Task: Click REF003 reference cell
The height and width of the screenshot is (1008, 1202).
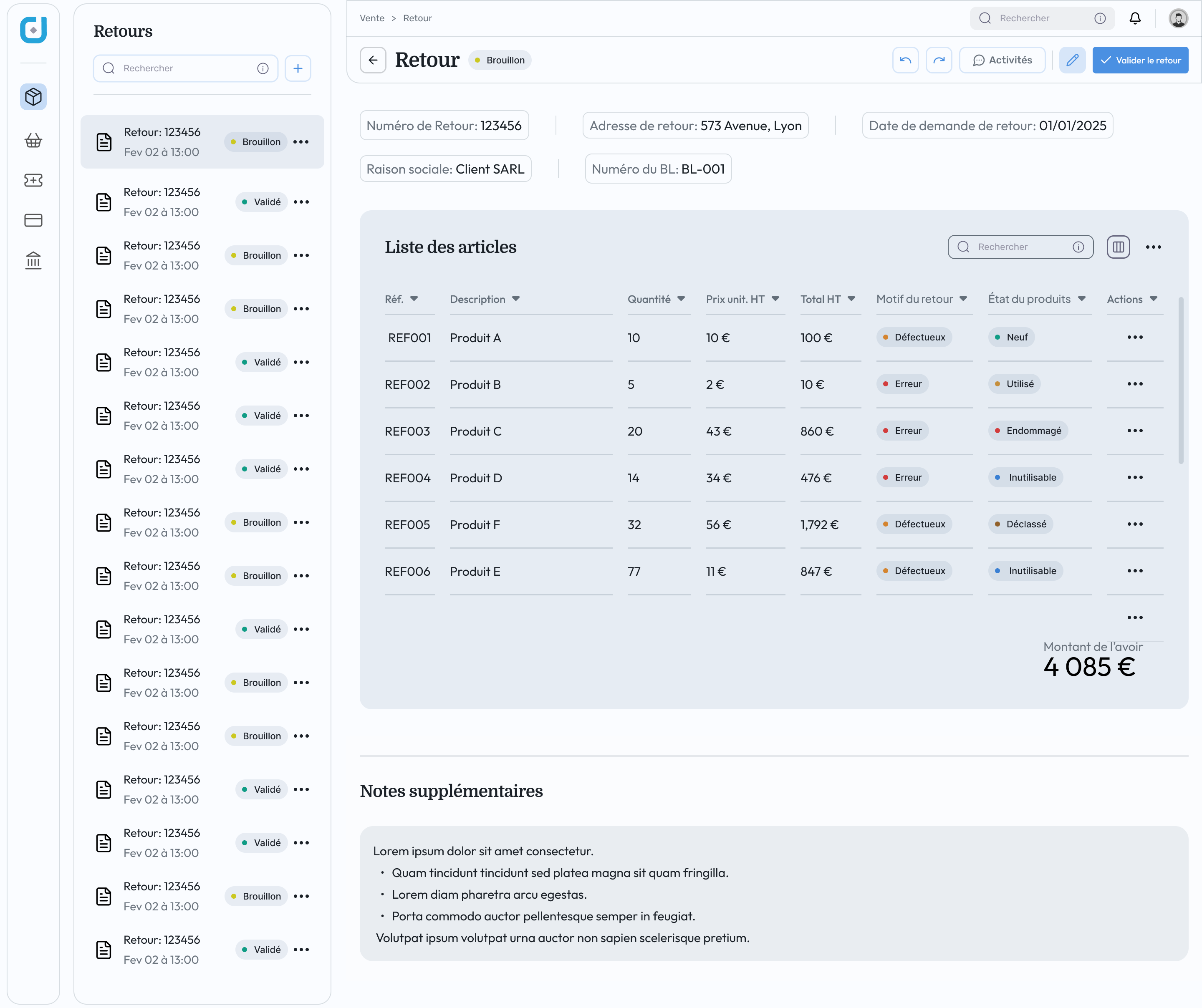Action: (x=407, y=431)
